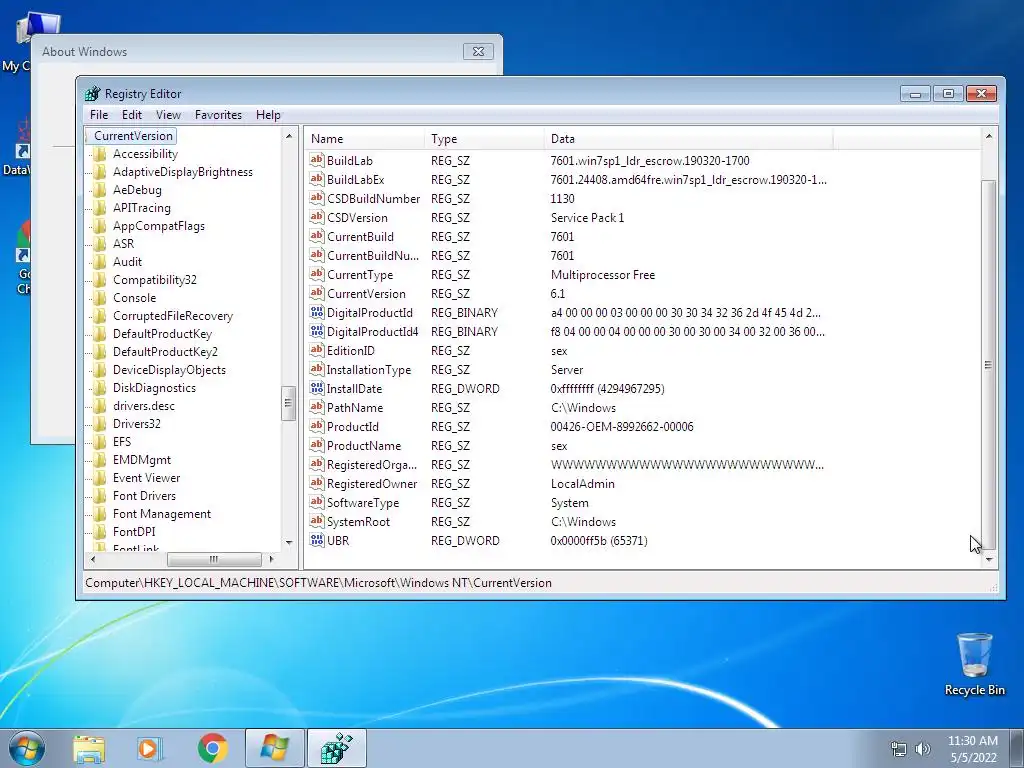Select the AppCompatFlags key
Screen dimensions: 1024x768
coord(159,226)
